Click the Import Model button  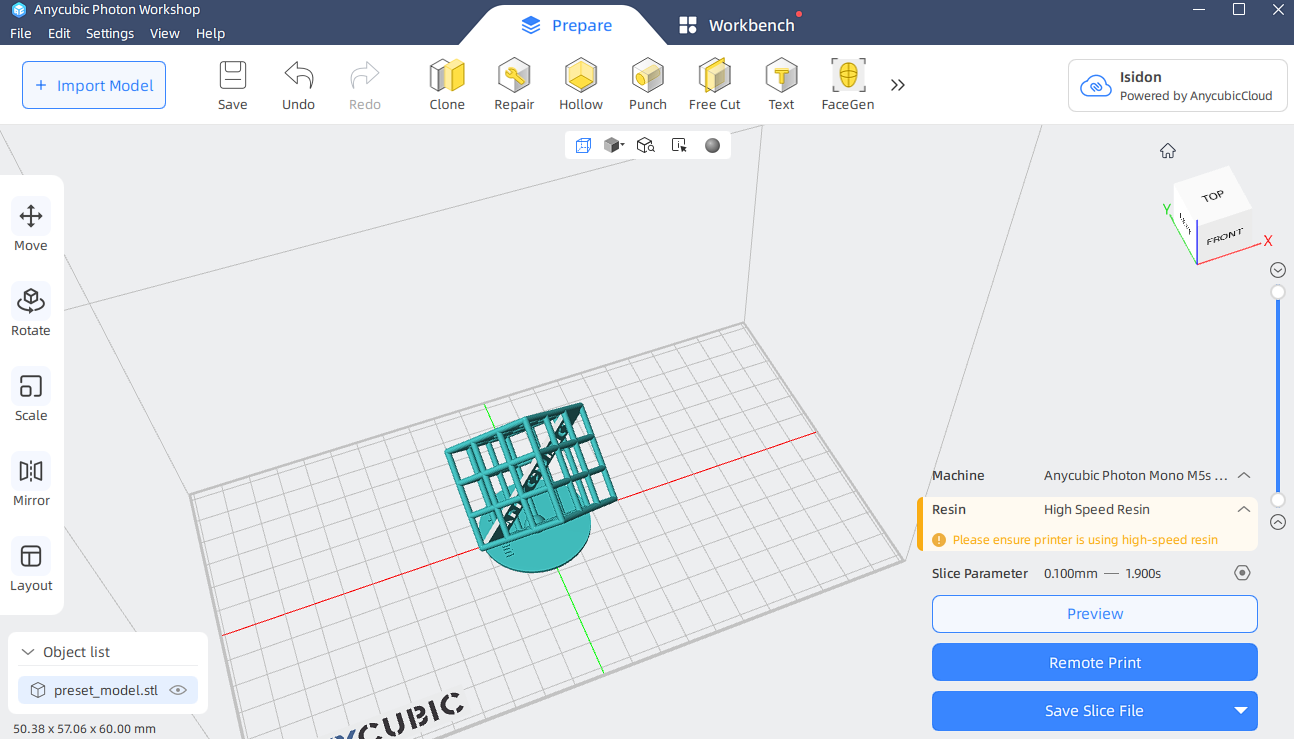(x=94, y=85)
